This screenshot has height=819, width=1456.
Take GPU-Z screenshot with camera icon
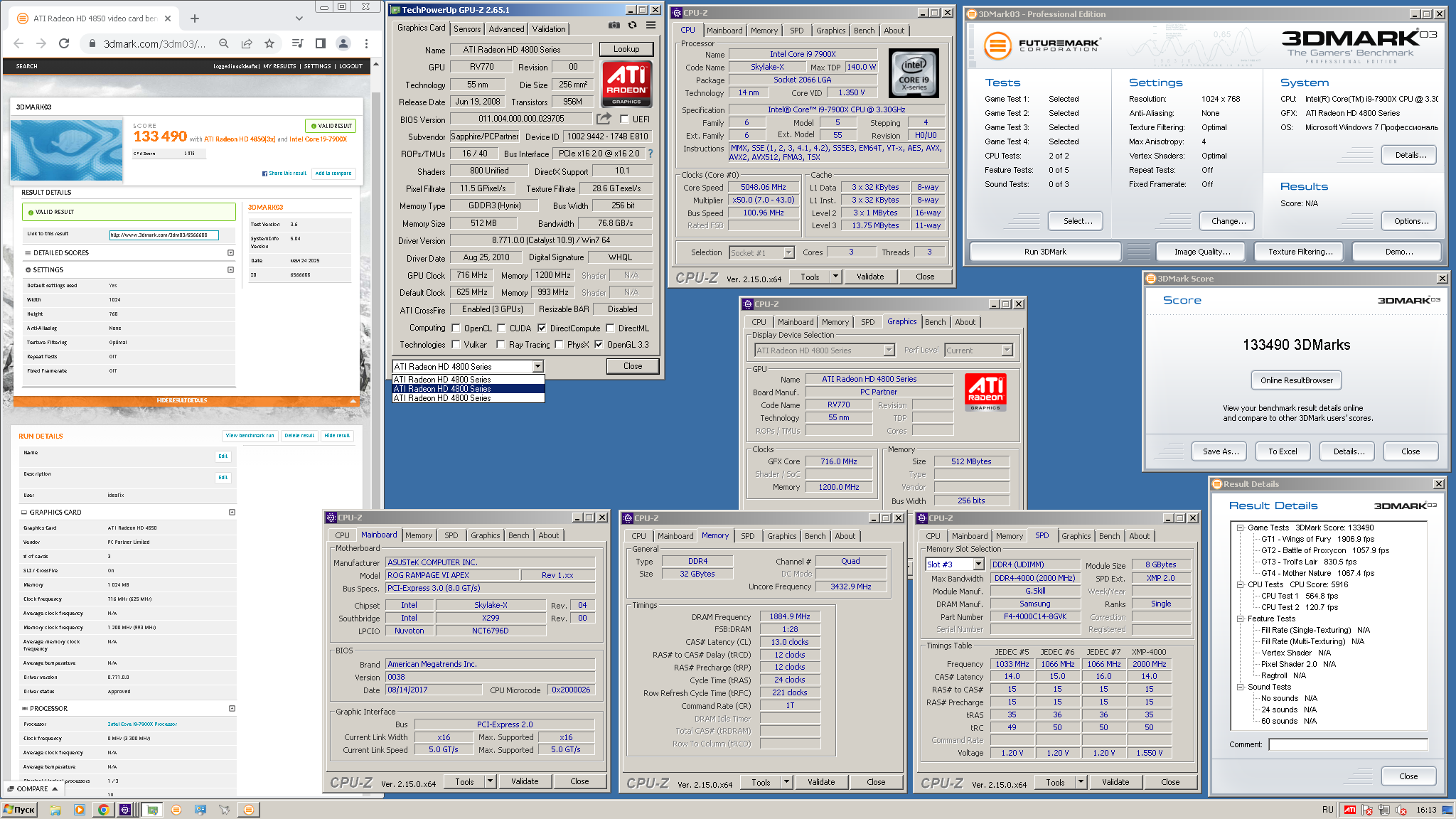614,26
